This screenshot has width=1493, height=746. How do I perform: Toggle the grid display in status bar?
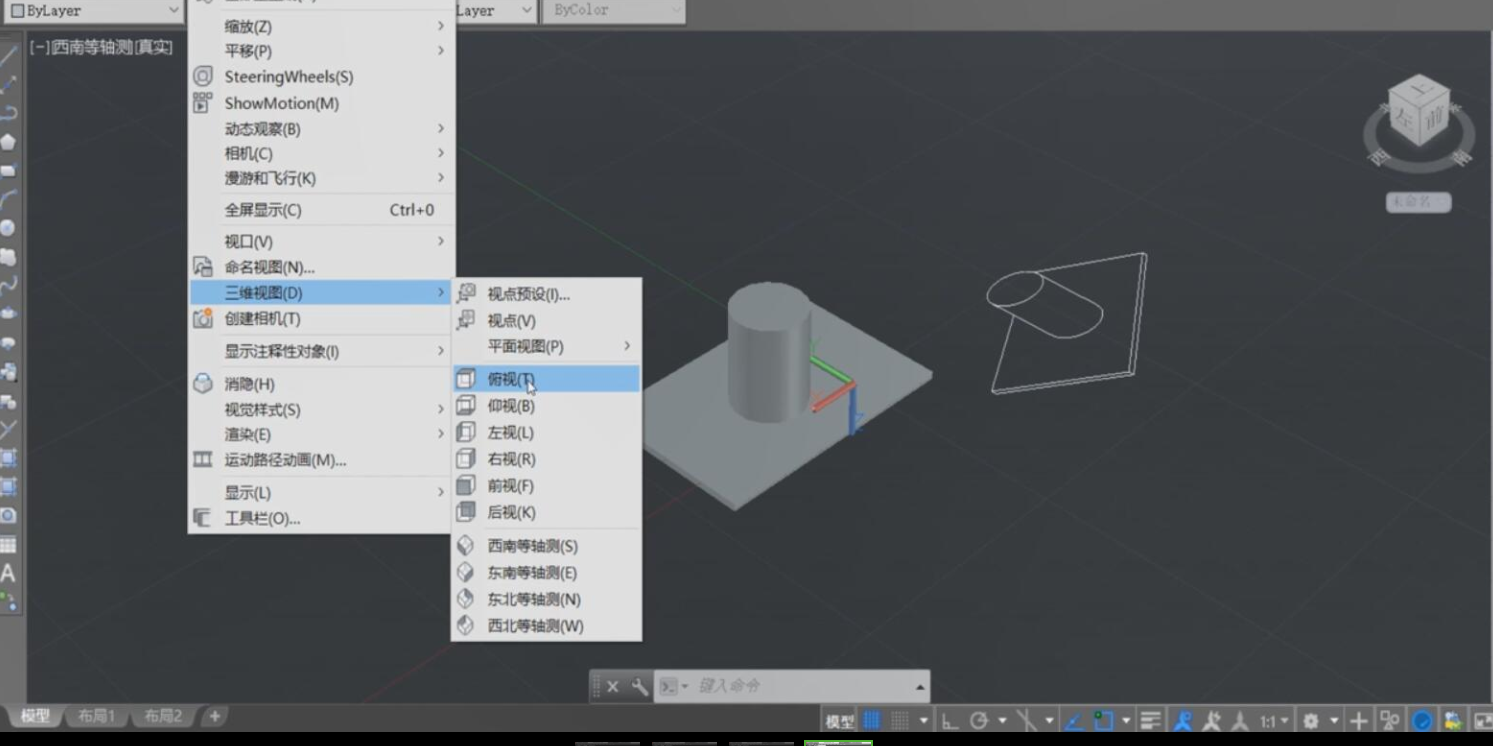click(x=872, y=720)
